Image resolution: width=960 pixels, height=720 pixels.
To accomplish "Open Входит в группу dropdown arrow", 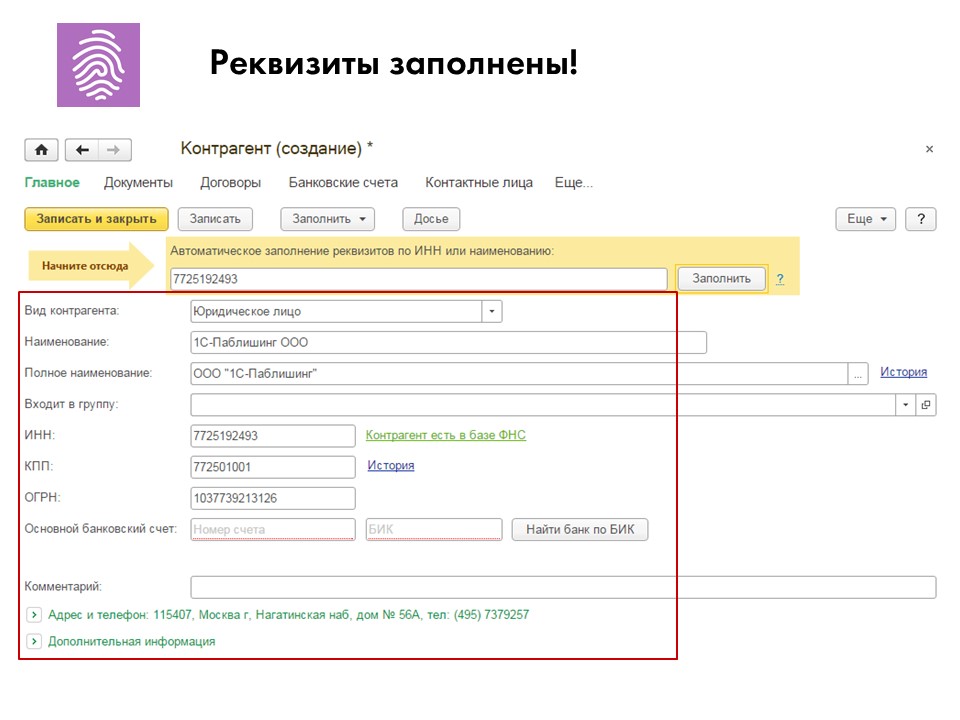I will [x=906, y=405].
